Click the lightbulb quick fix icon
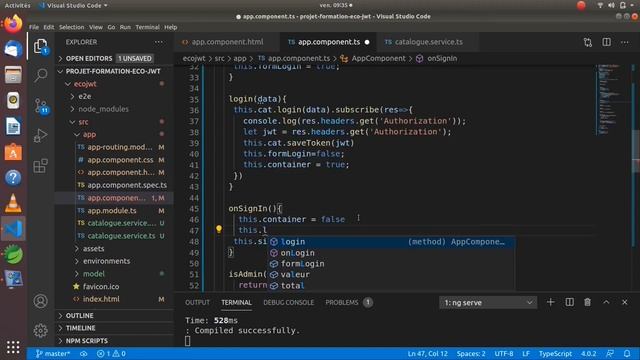 219,229
